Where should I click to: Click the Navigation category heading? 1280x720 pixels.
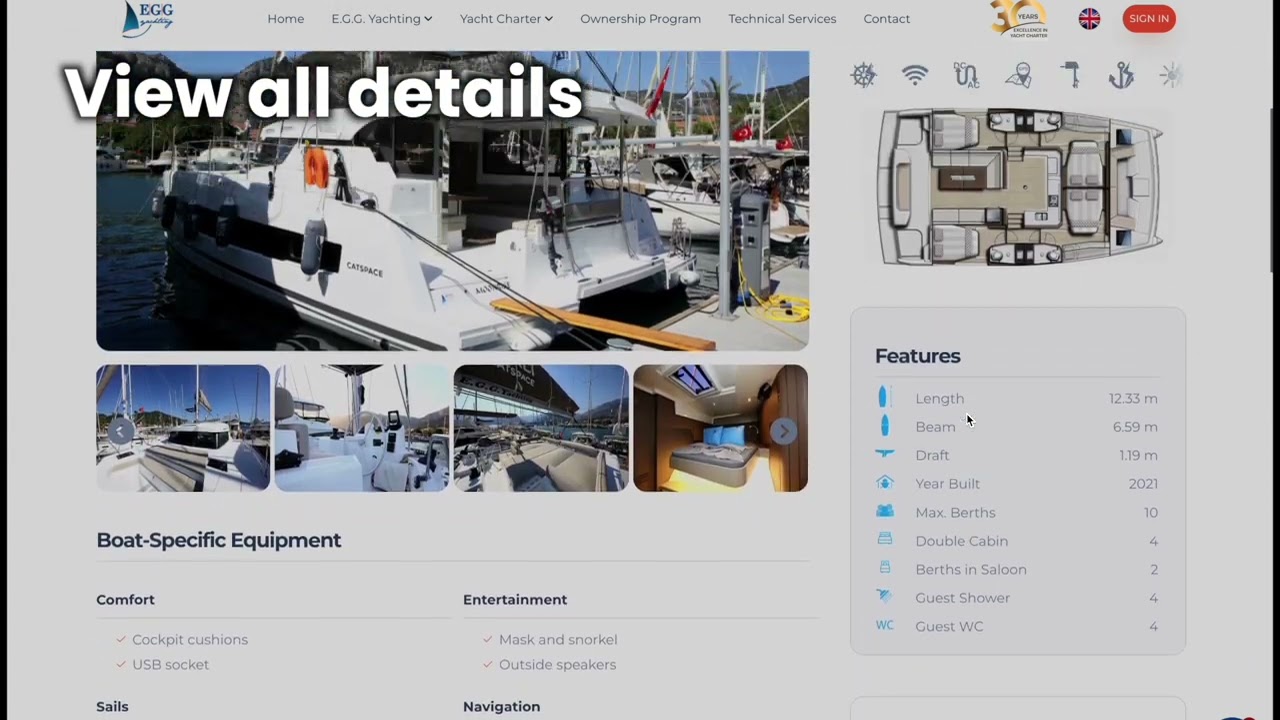(x=501, y=707)
